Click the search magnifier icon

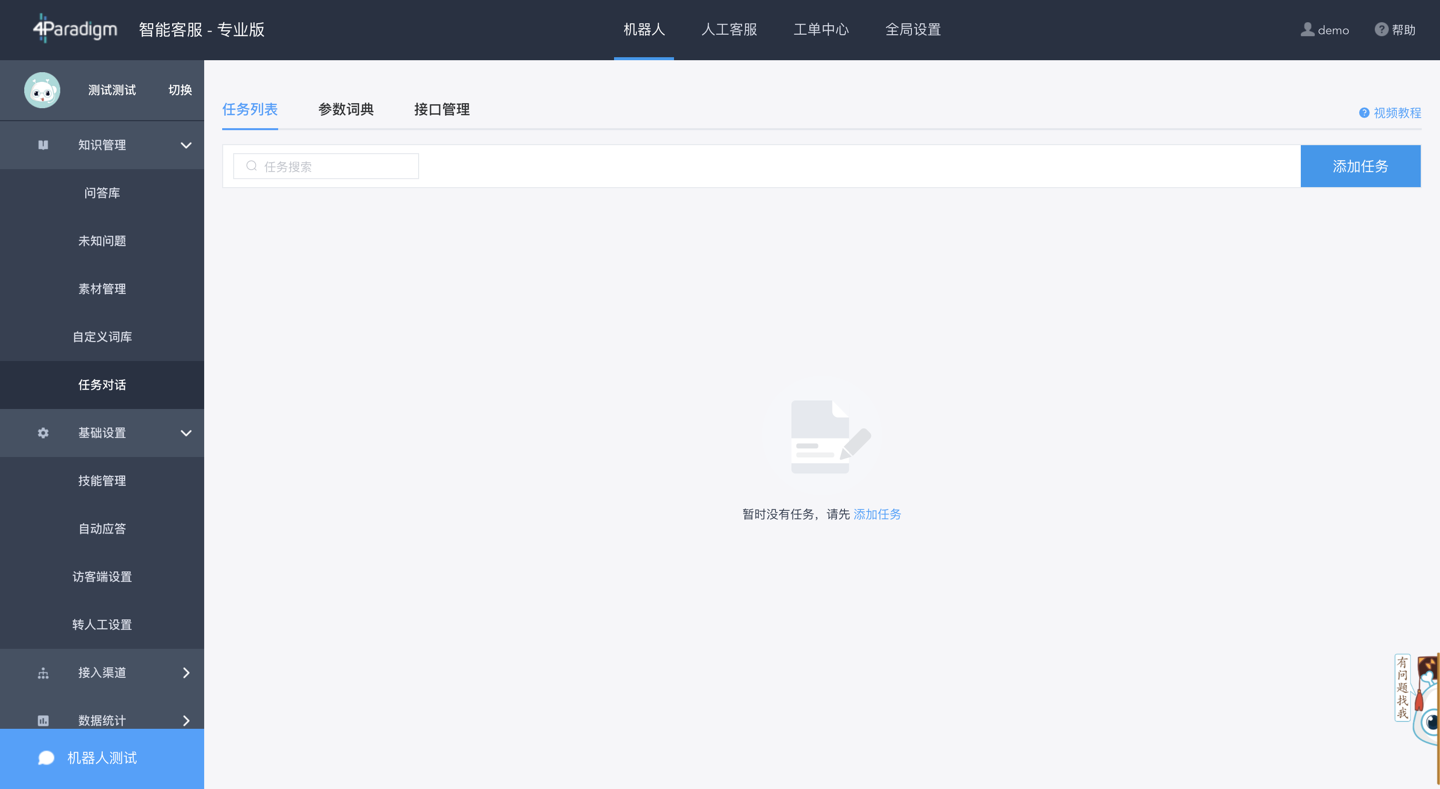point(251,166)
